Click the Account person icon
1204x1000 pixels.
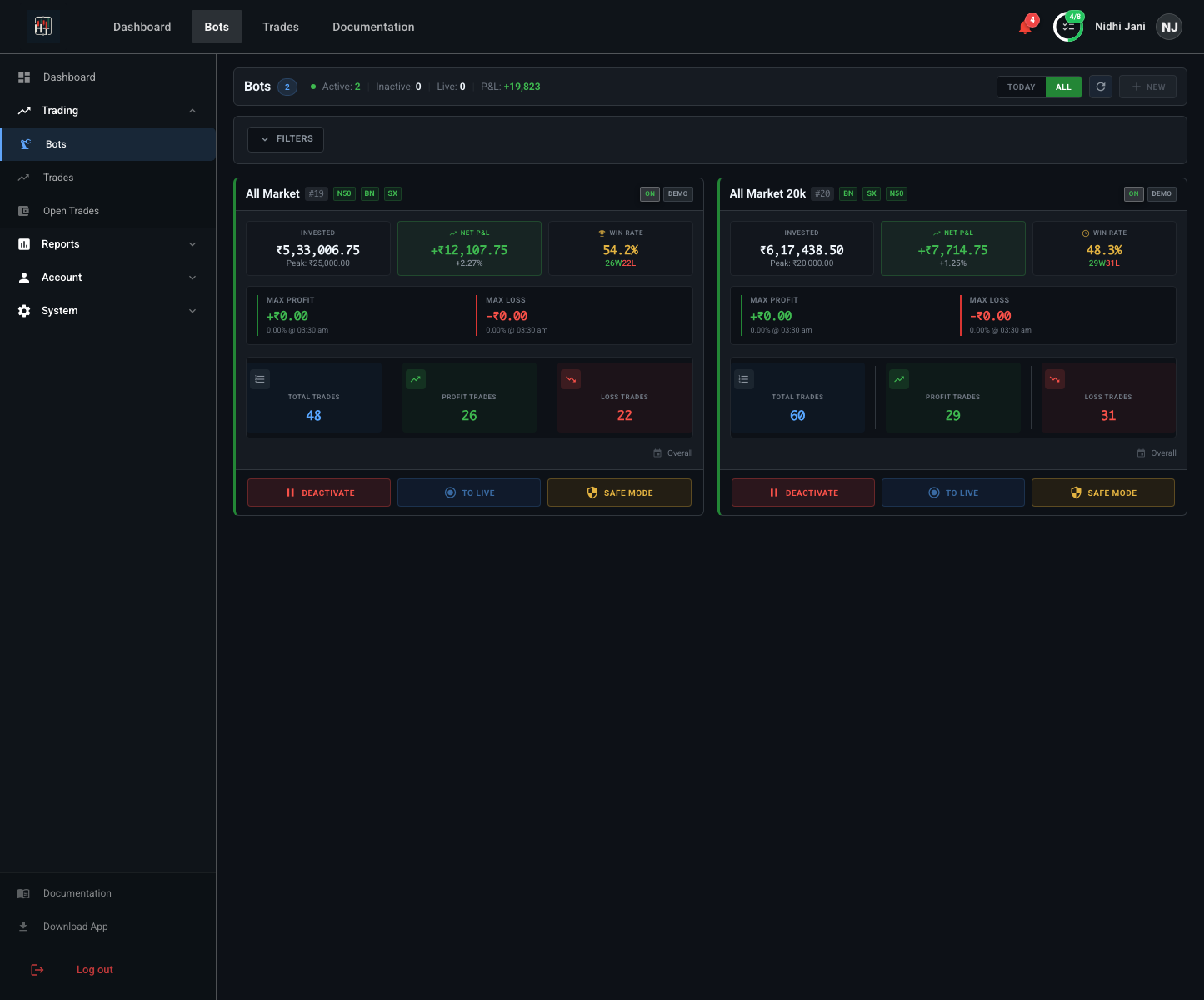[x=24, y=277]
